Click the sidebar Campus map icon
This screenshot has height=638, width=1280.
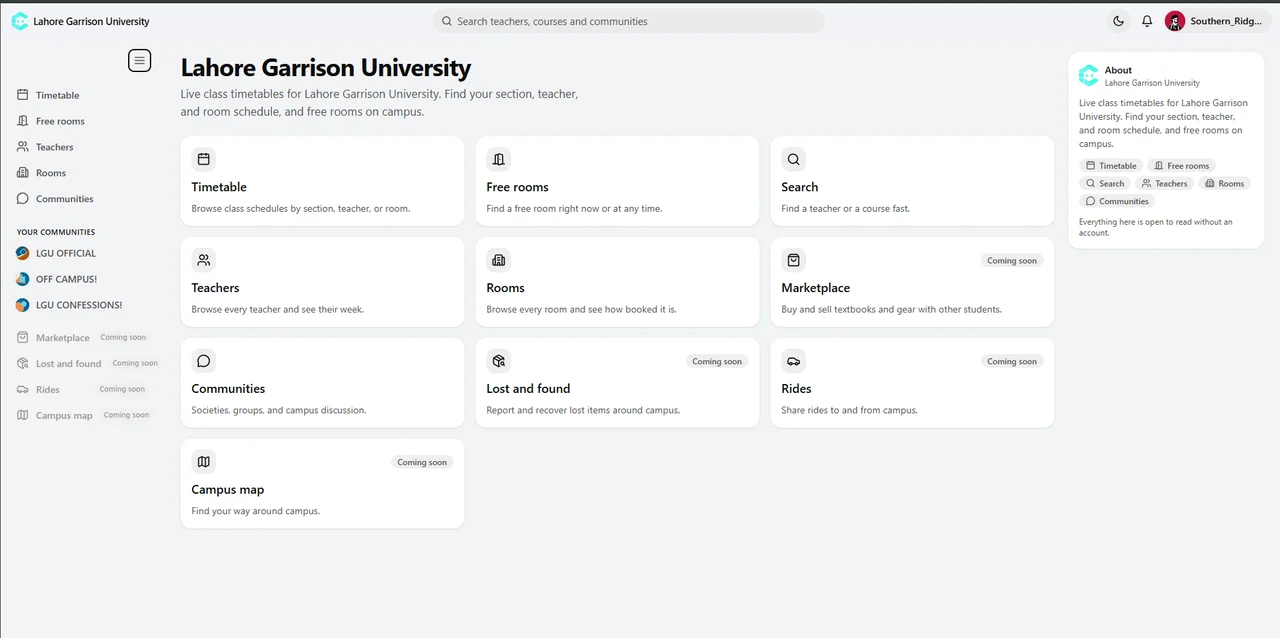pos(23,416)
